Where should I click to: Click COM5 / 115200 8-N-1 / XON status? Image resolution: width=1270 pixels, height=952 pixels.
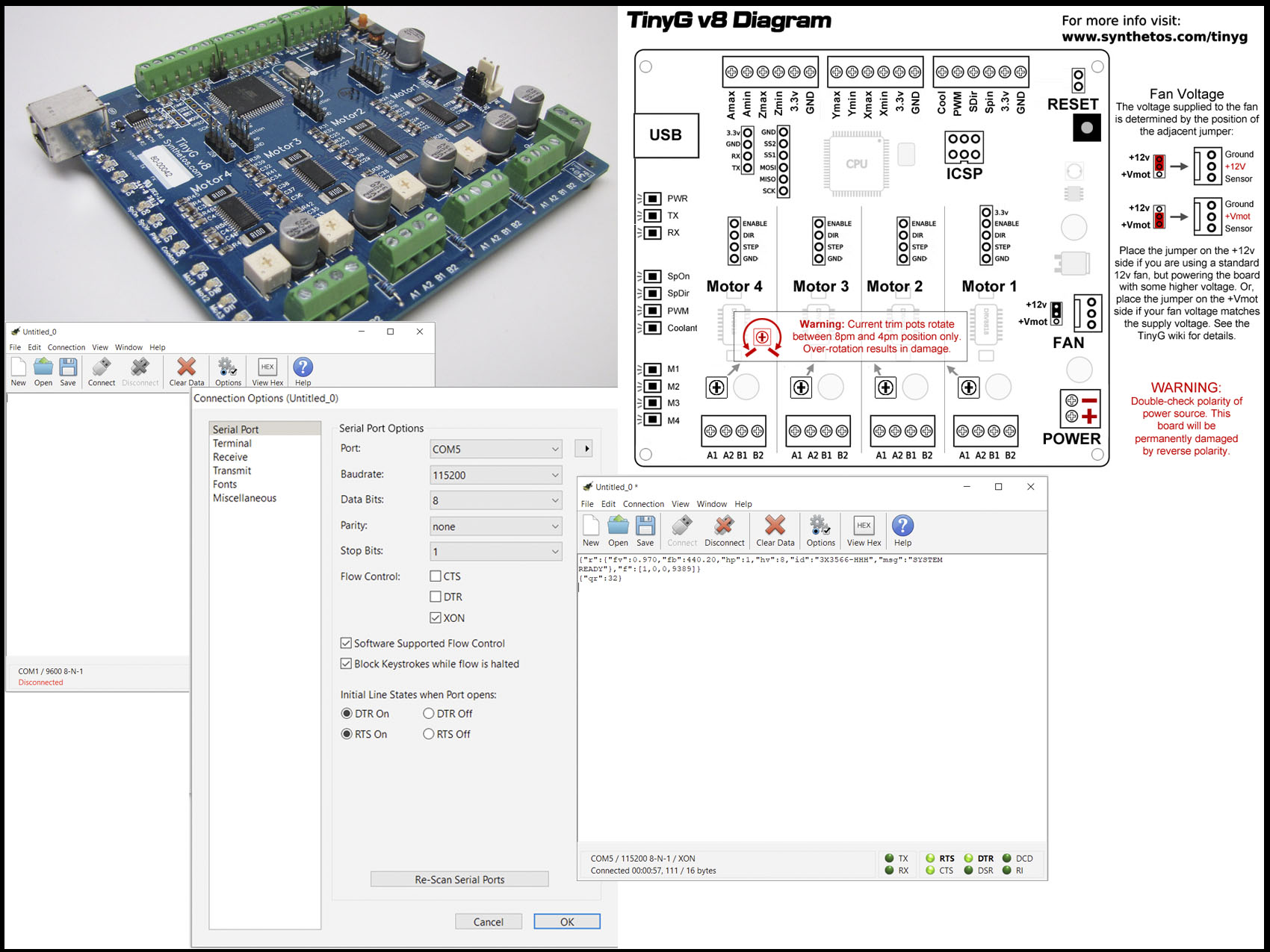[x=642, y=859]
